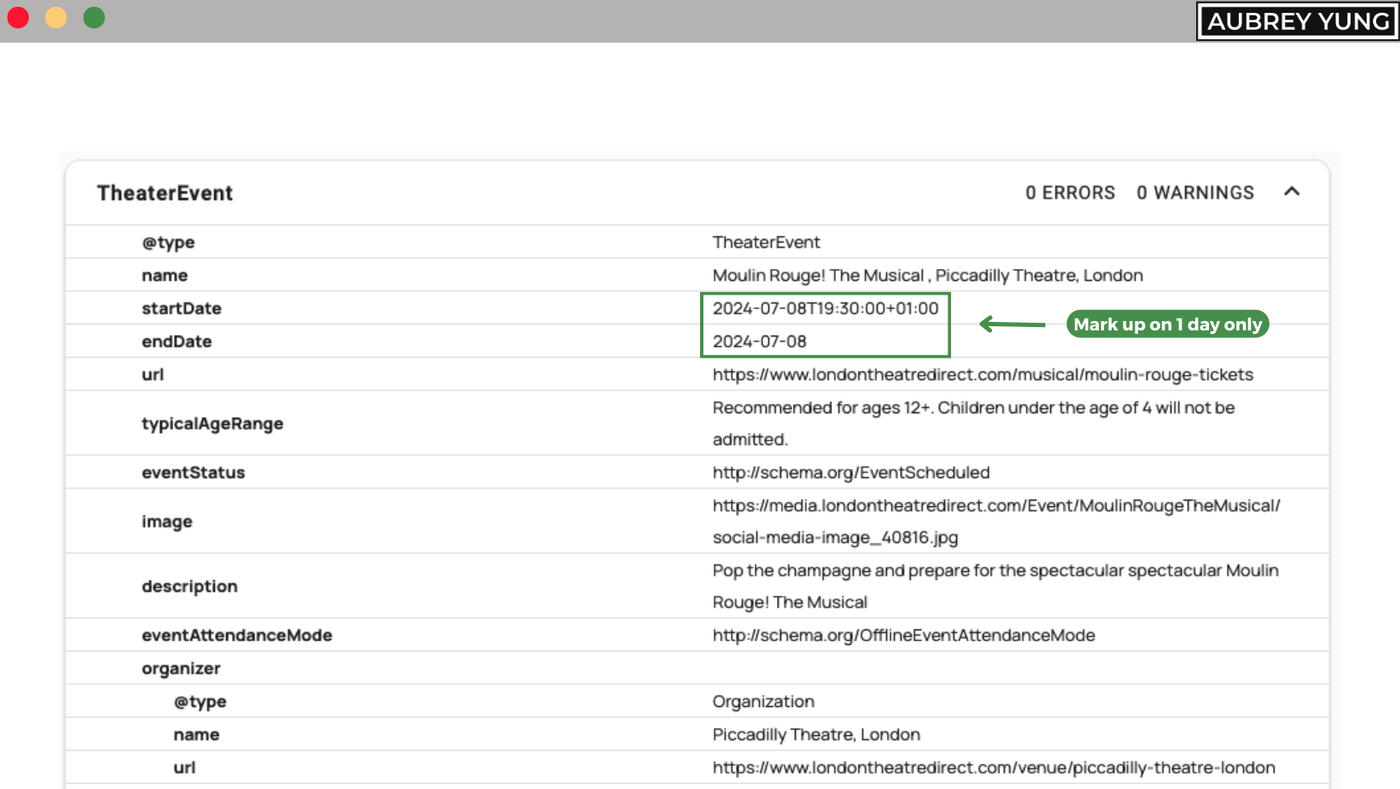Collapse the TheaterEvent panel with the chevron
The image size is (1400, 789).
pyautogui.click(x=1292, y=191)
